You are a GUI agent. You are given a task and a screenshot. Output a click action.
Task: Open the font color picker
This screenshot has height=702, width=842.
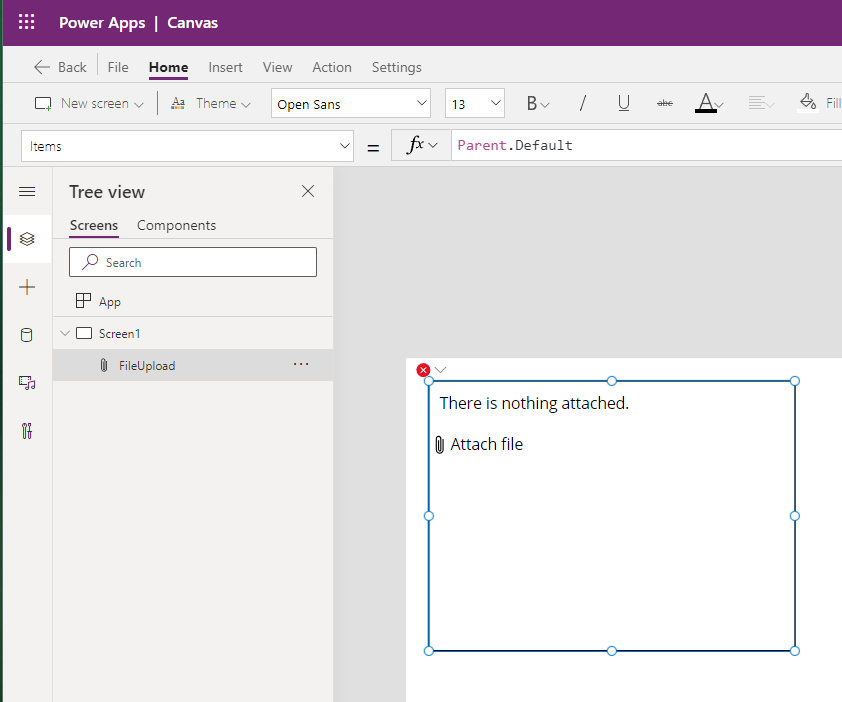[x=708, y=103]
